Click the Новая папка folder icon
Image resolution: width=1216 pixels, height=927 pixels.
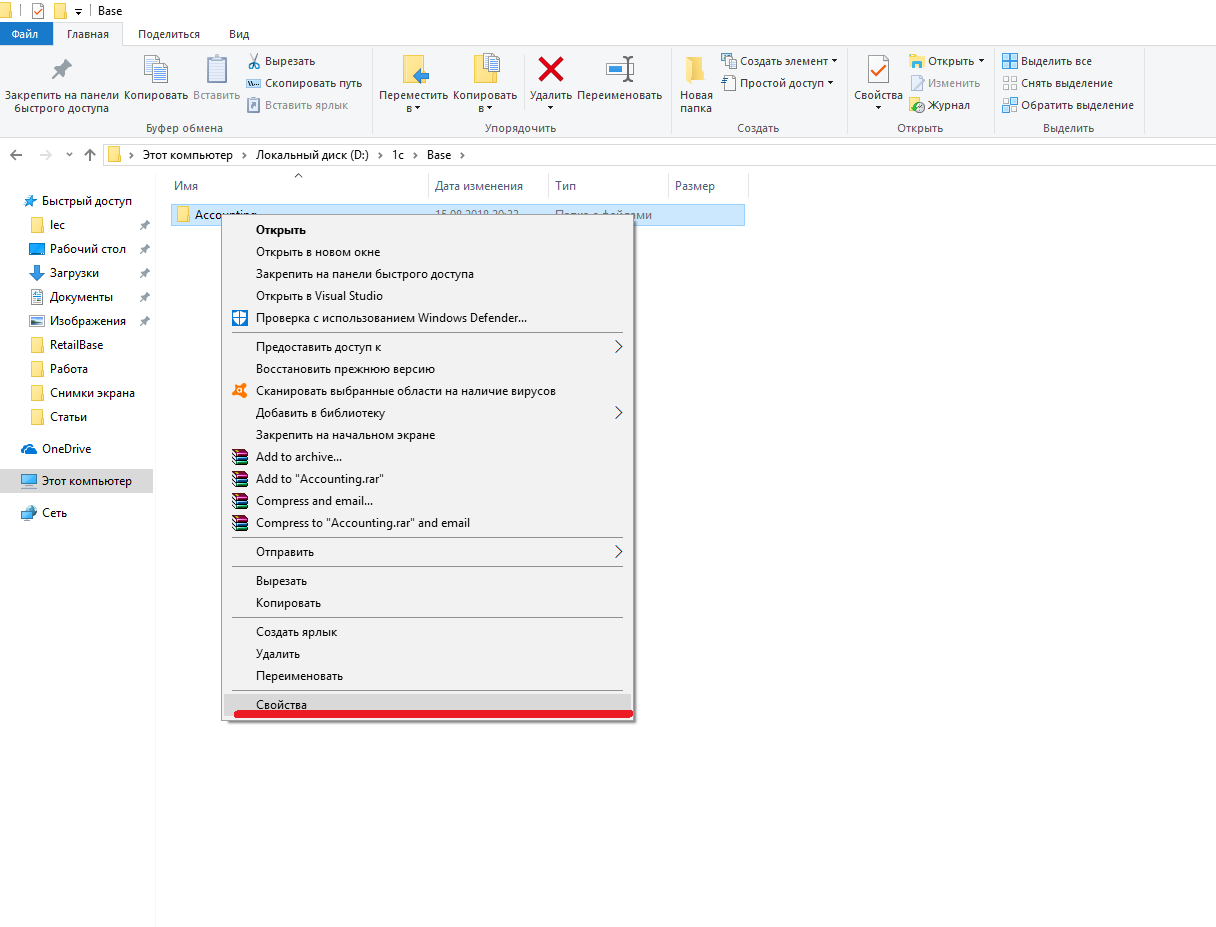pos(696,69)
